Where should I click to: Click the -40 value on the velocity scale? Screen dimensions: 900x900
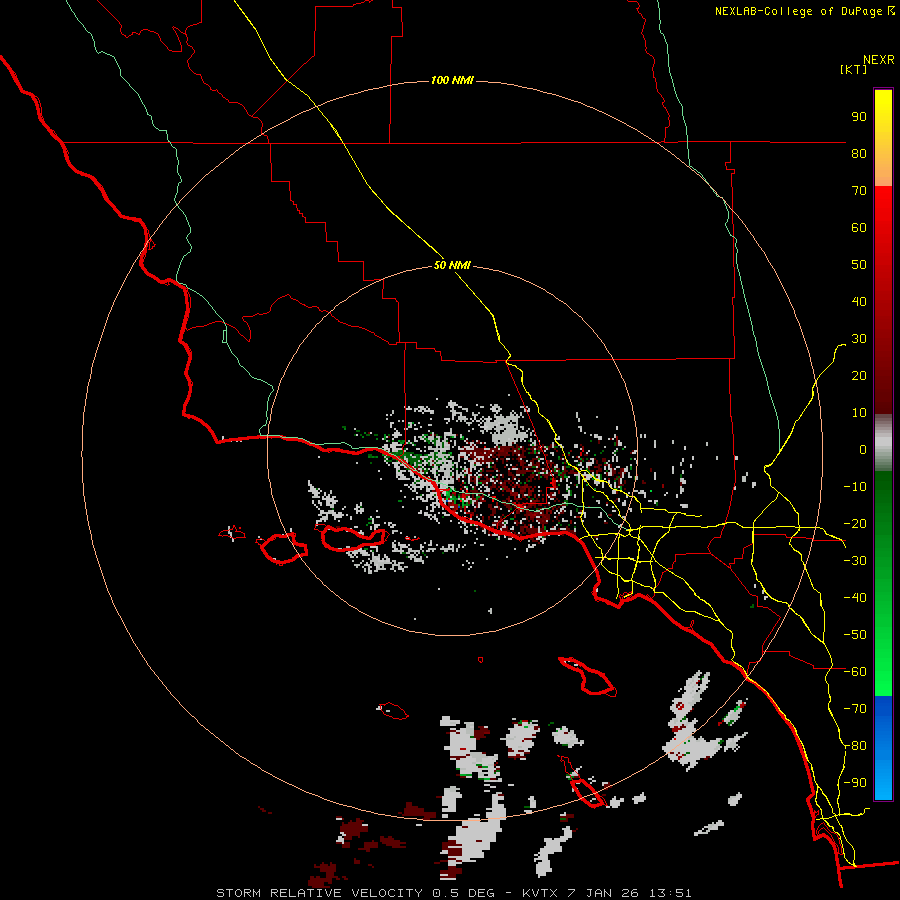coord(855,598)
